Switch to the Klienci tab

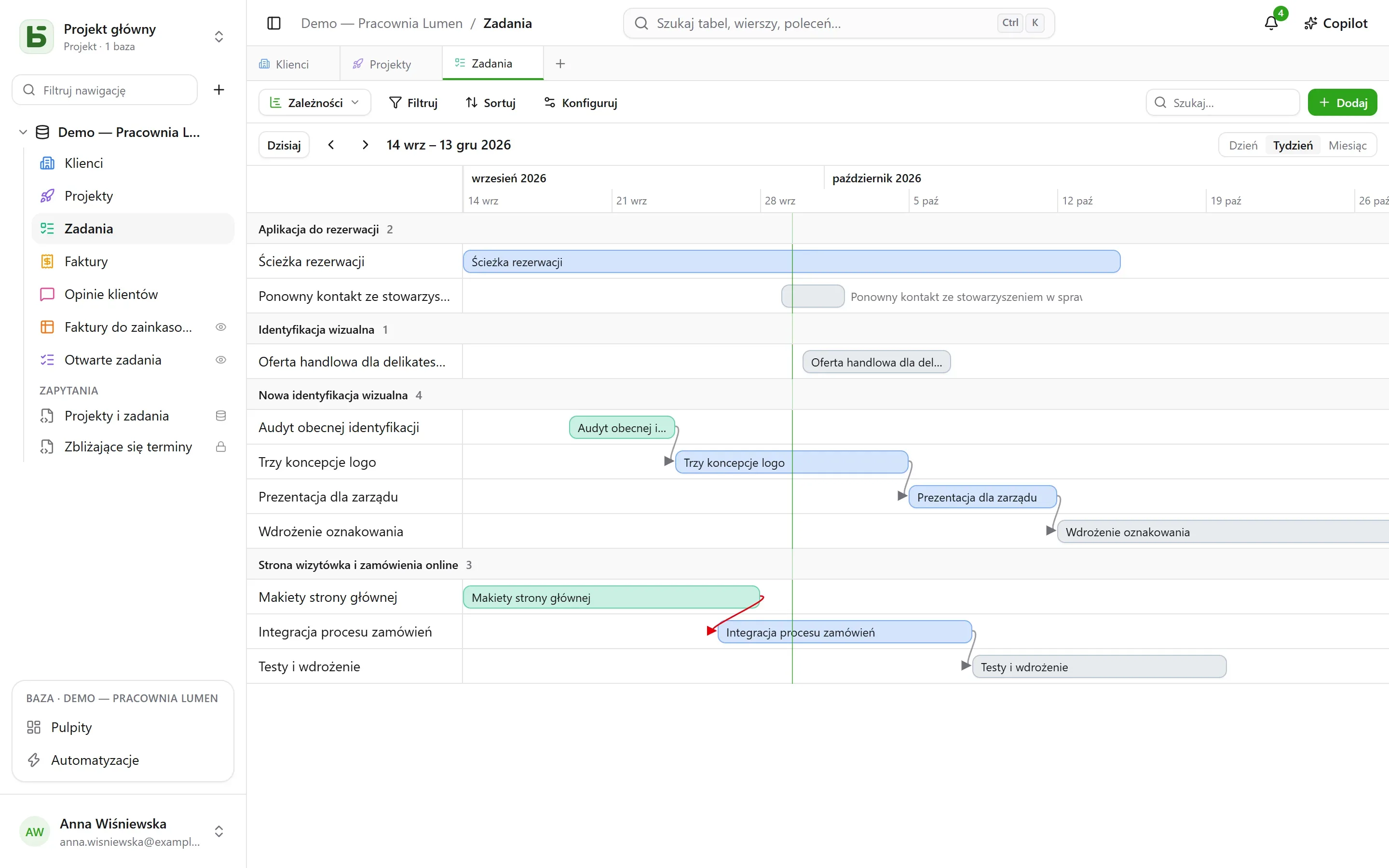(x=292, y=64)
